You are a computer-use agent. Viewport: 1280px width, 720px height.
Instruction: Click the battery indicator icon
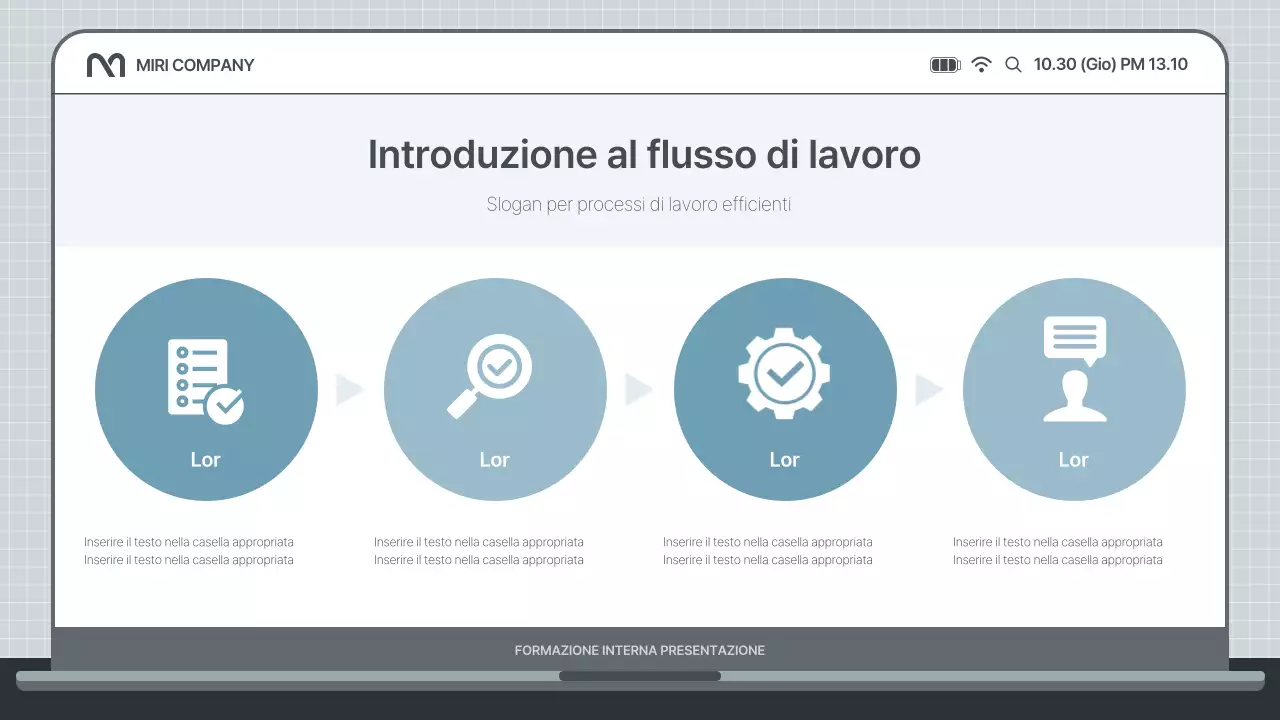click(x=944, y=63)
